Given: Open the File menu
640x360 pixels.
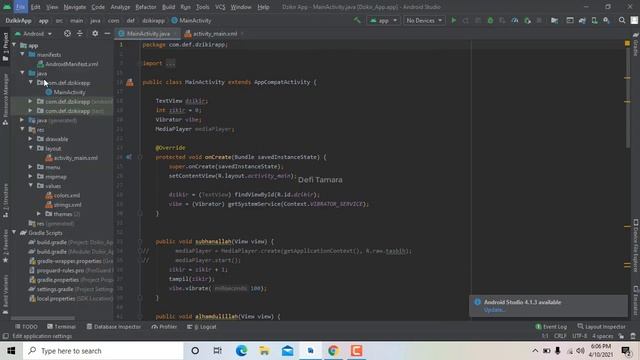Looking at the screenshot, I should tap(20, 7).
